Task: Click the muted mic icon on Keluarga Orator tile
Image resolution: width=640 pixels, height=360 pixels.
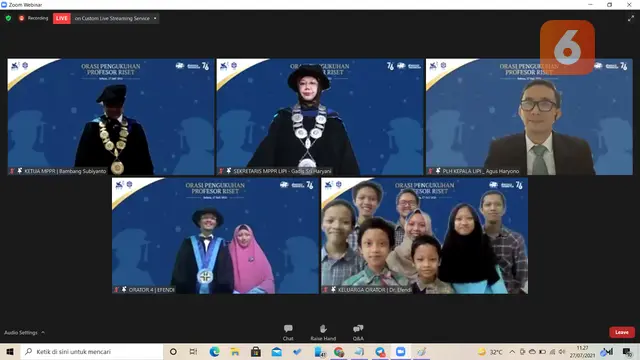Action: click(326, 290)
